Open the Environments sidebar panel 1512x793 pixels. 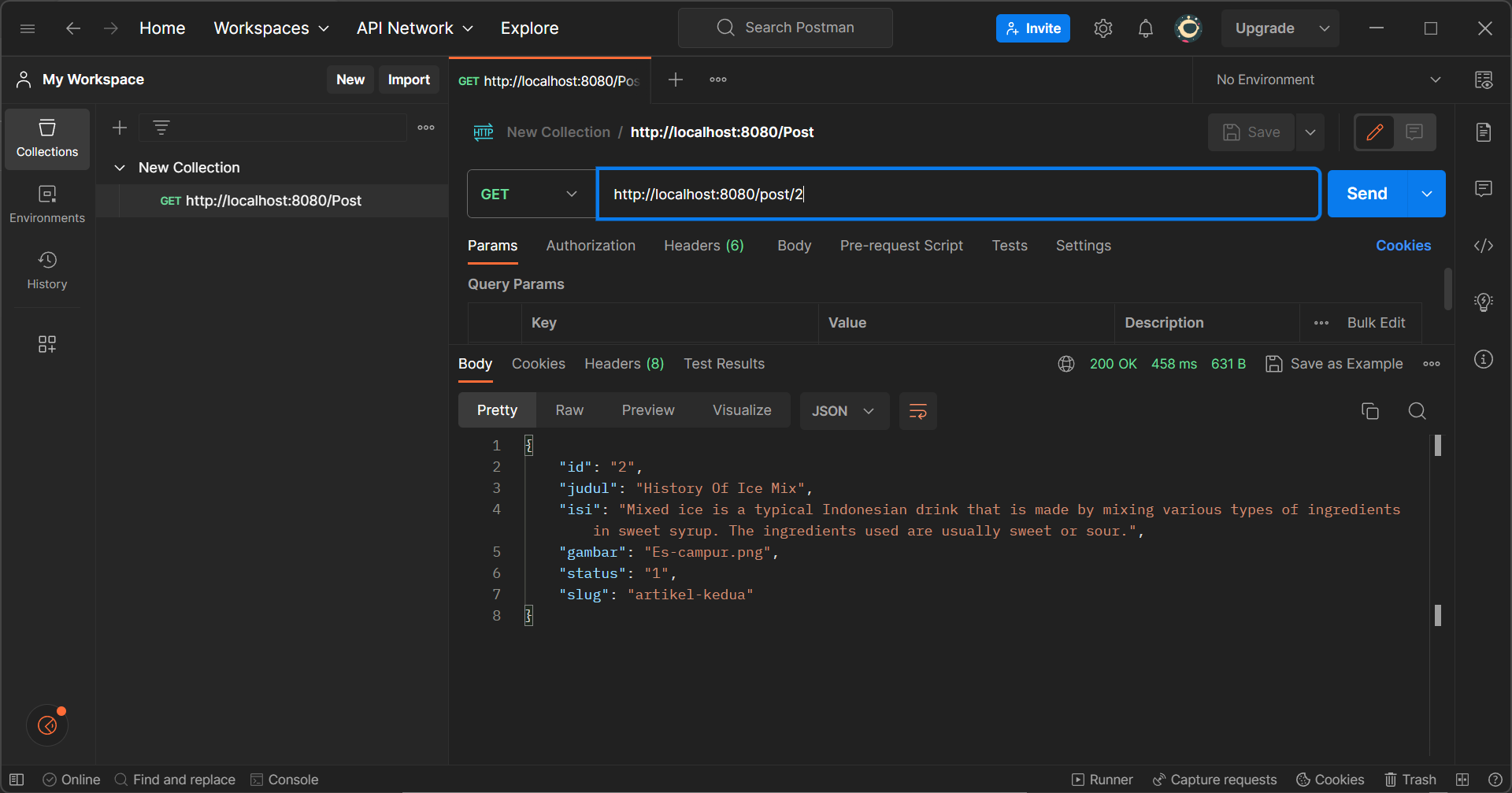[x=46, y=203]
